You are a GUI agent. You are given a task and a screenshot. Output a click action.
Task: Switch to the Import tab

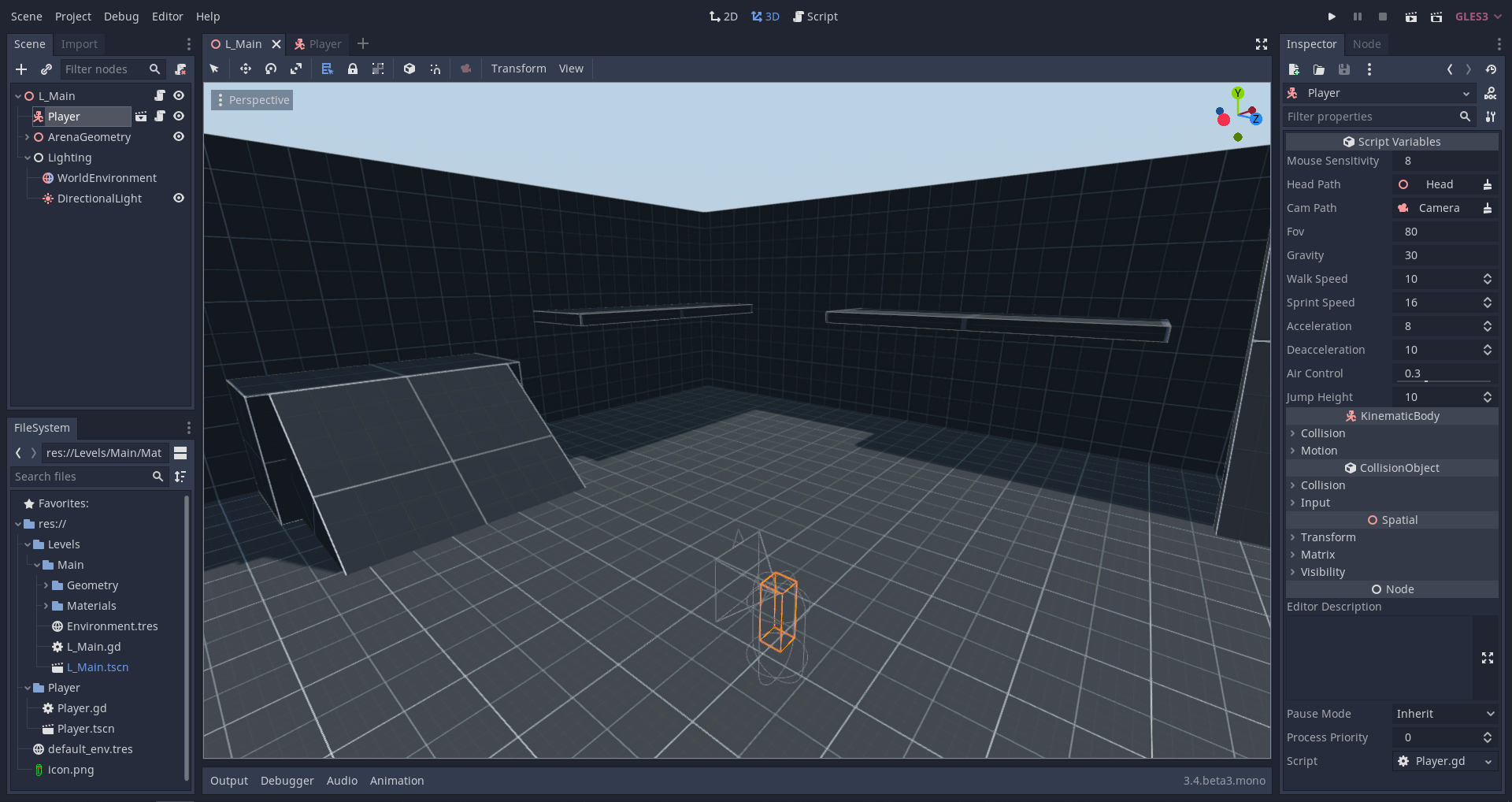pos(80,44)
